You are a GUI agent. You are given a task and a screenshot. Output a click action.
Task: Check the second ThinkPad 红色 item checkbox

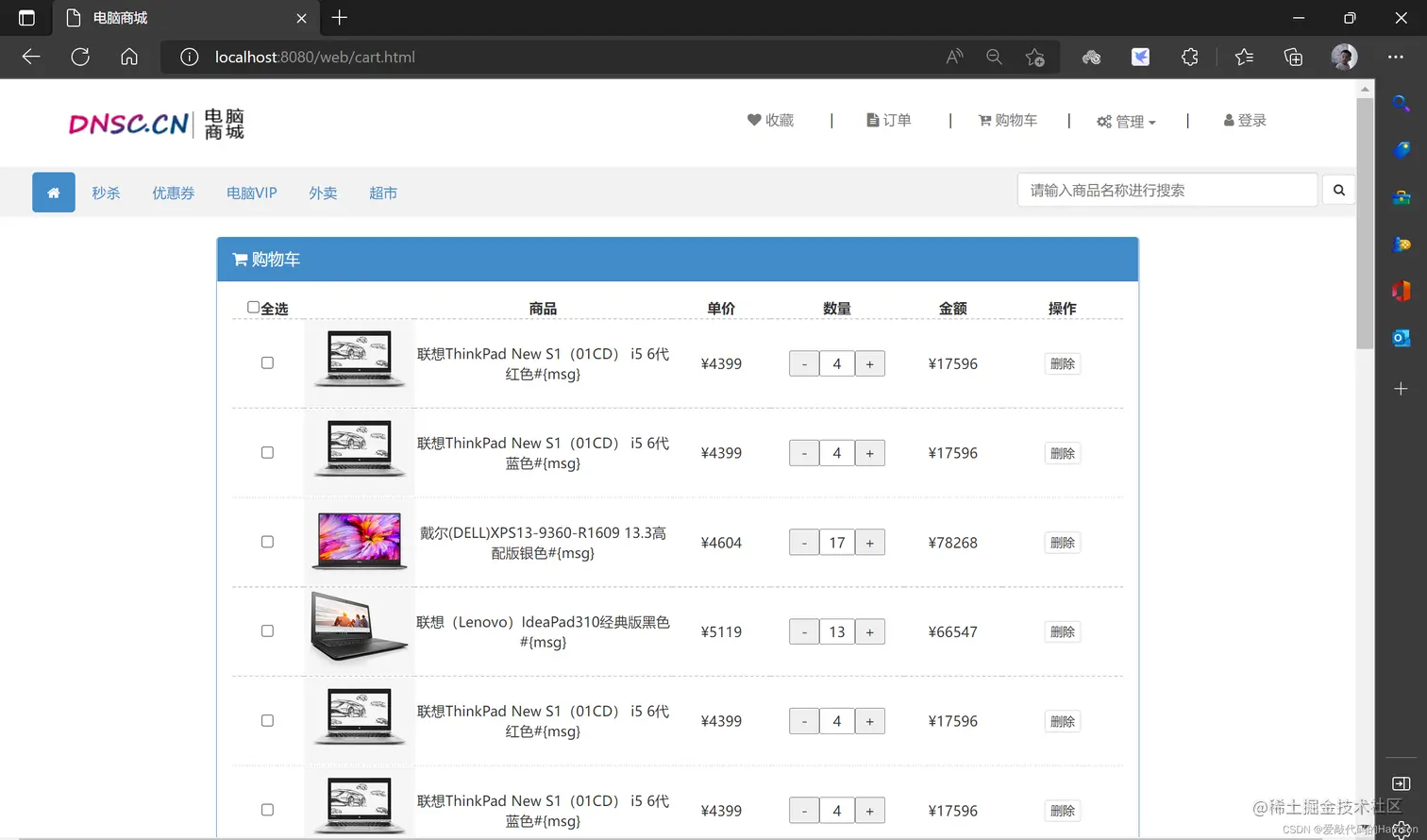pos(267,720)
